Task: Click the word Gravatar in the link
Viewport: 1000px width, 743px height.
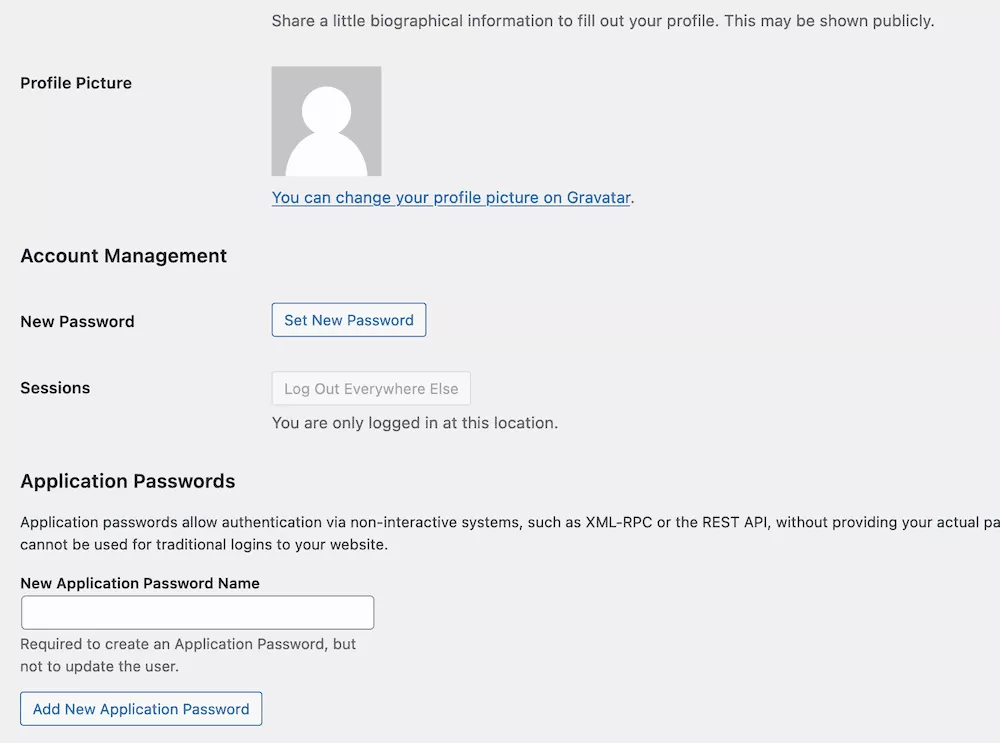Action: point(598,198)
